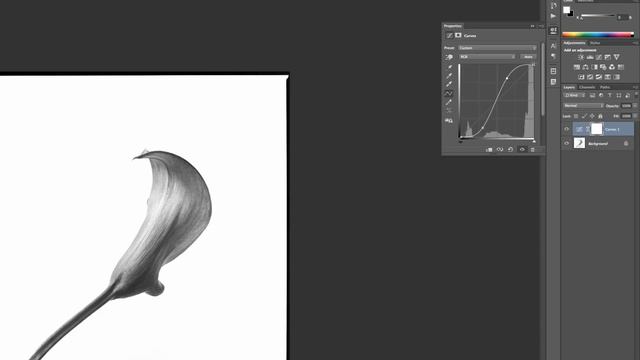The width and height of the screenshot is (640, 360).
Task: Switch to the Styles tab
Action: click(x=595, y=43)
